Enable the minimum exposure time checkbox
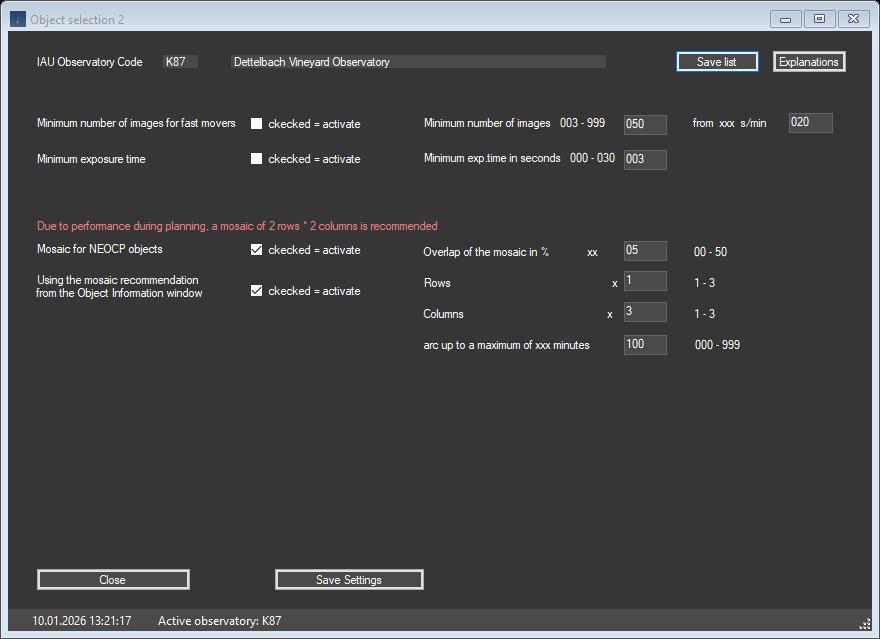880x639 pixels. 256,158
